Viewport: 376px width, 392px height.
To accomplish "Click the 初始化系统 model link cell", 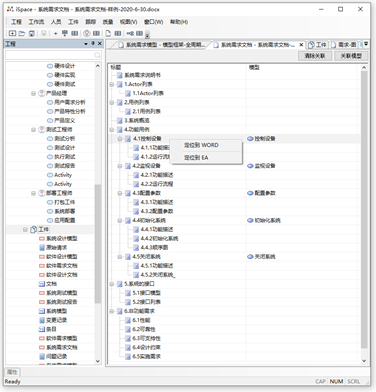I will click(264, 220).
